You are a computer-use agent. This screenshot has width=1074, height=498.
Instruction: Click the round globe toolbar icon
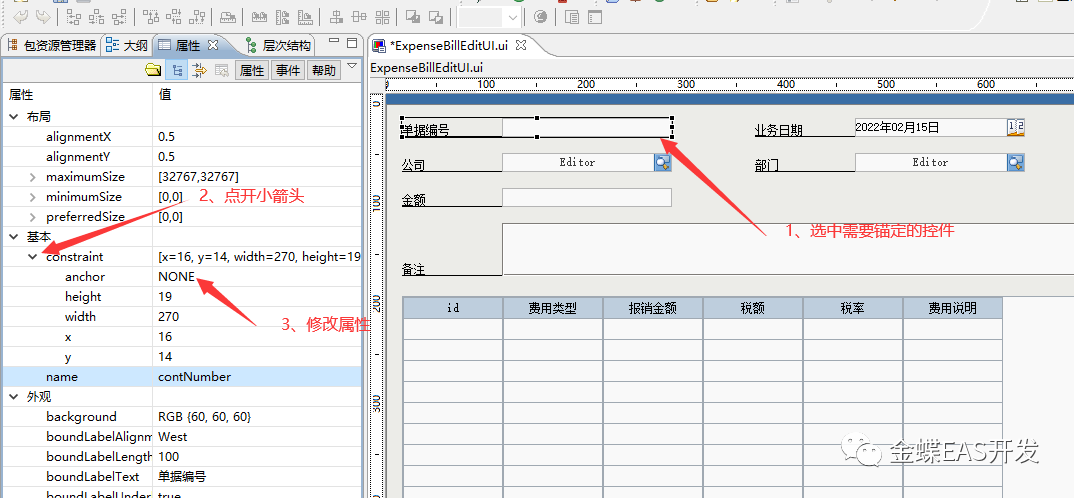pos(540,17)
